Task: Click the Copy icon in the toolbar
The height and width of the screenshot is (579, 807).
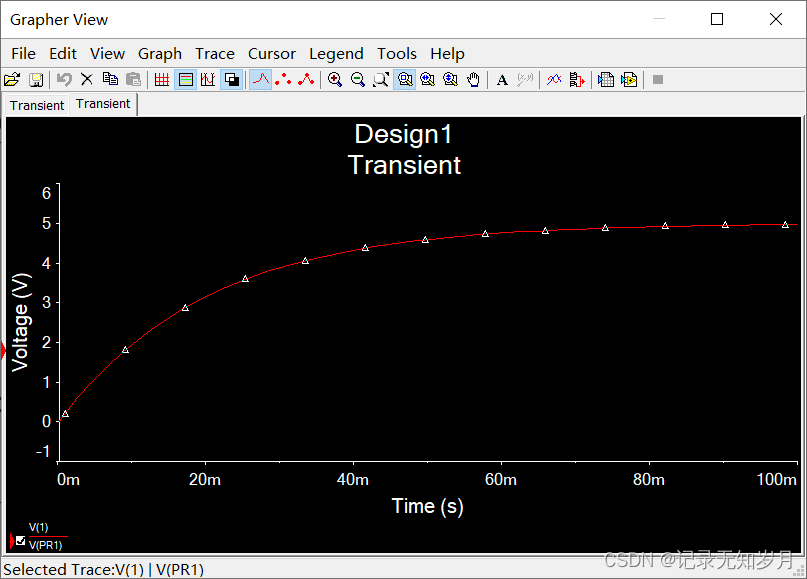Action: coord(110,80)
